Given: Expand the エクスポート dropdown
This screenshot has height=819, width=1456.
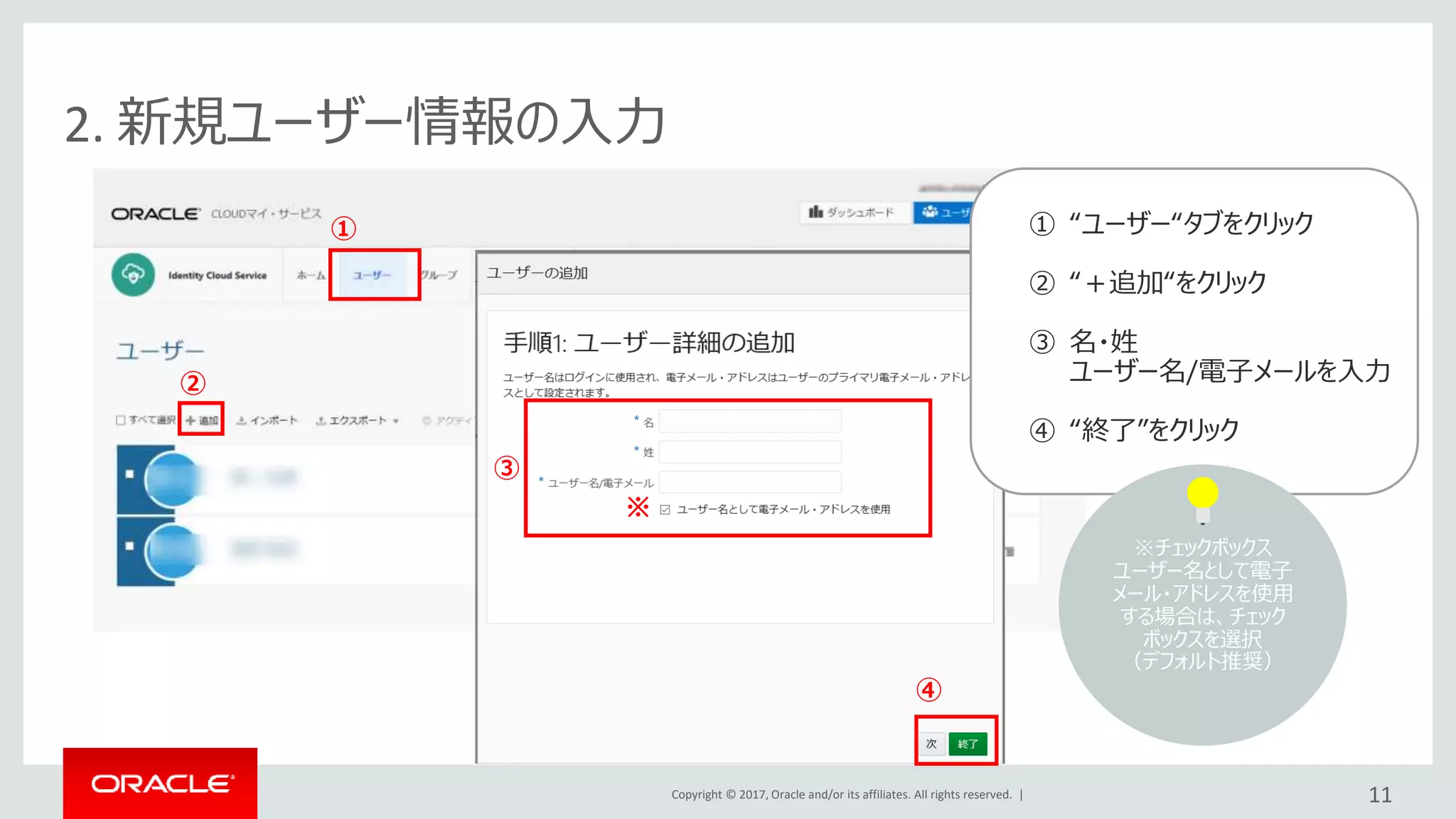Looking at the screenshot, I should point(358,420).
